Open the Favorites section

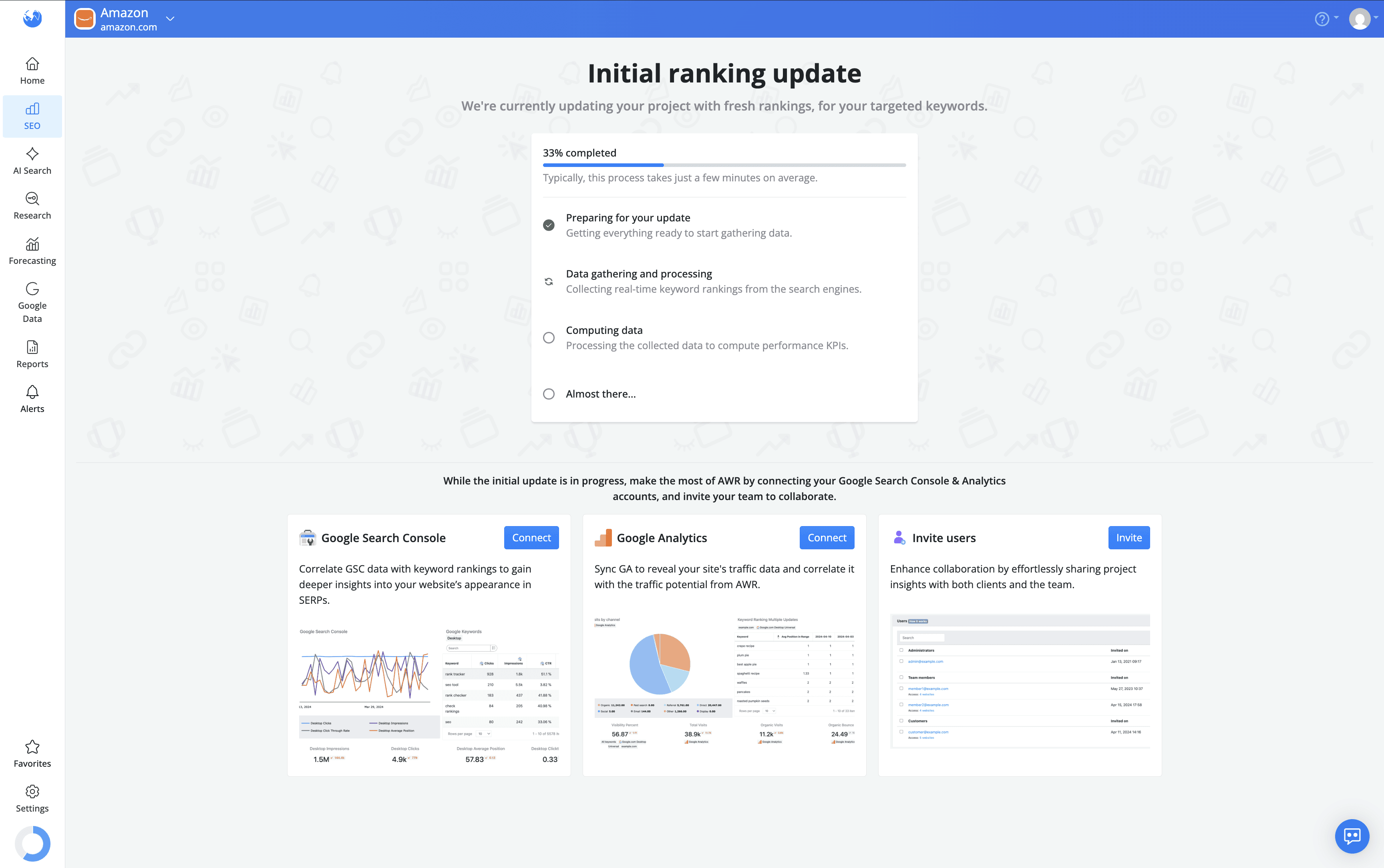(32, 754)
